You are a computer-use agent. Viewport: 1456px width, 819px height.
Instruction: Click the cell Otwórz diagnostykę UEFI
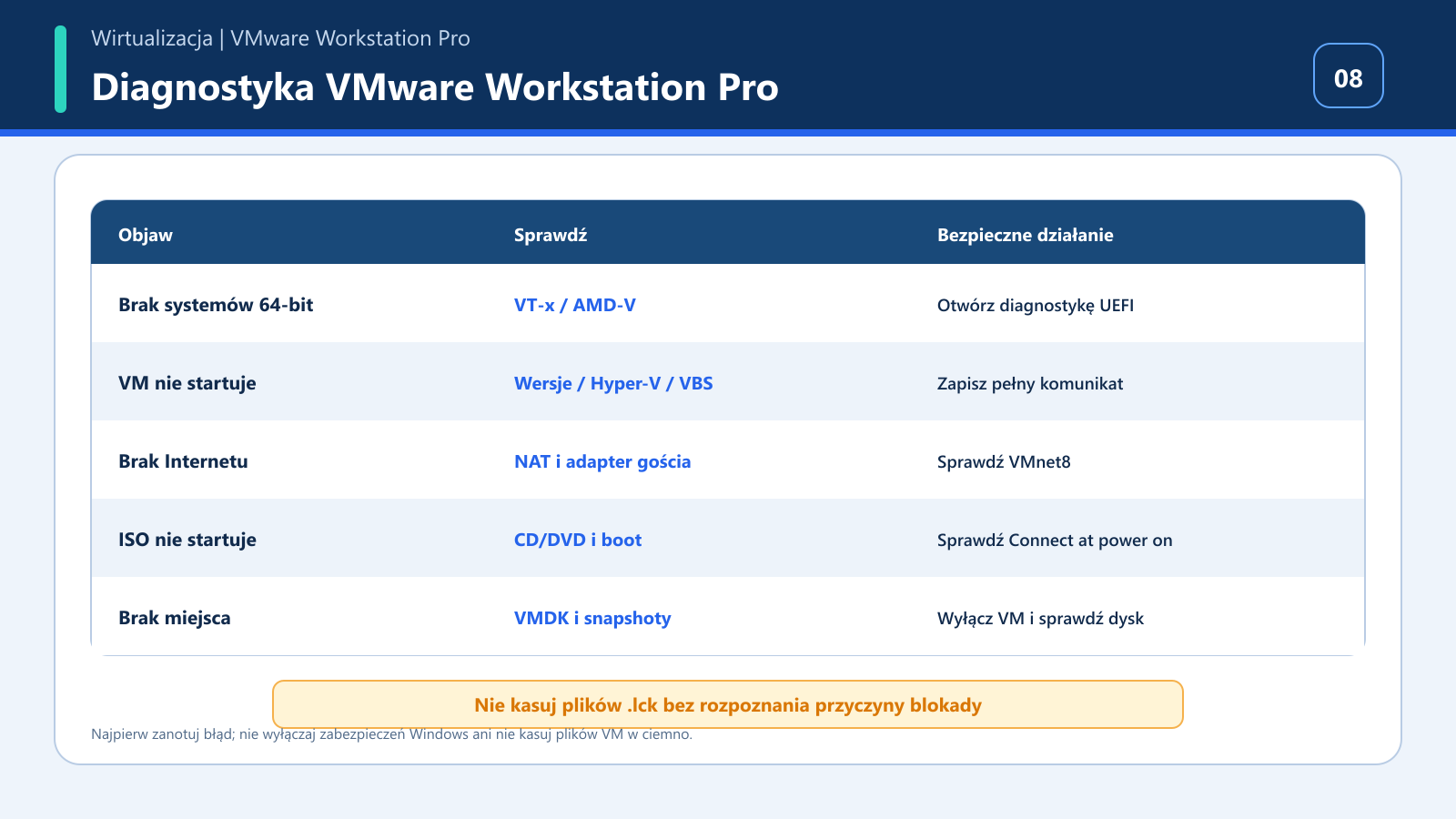1036,306
